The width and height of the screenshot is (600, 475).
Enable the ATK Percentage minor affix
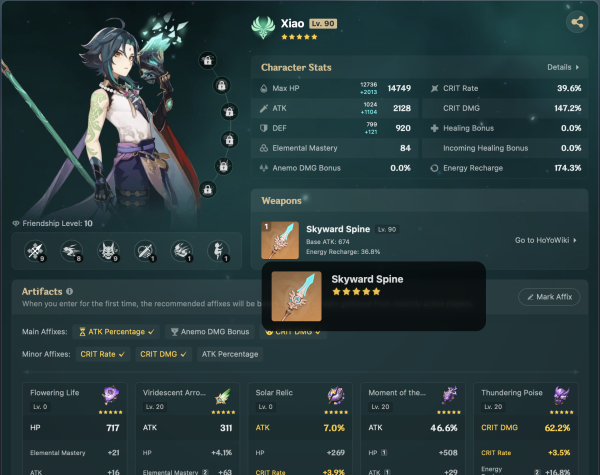(x=230, y=354)
